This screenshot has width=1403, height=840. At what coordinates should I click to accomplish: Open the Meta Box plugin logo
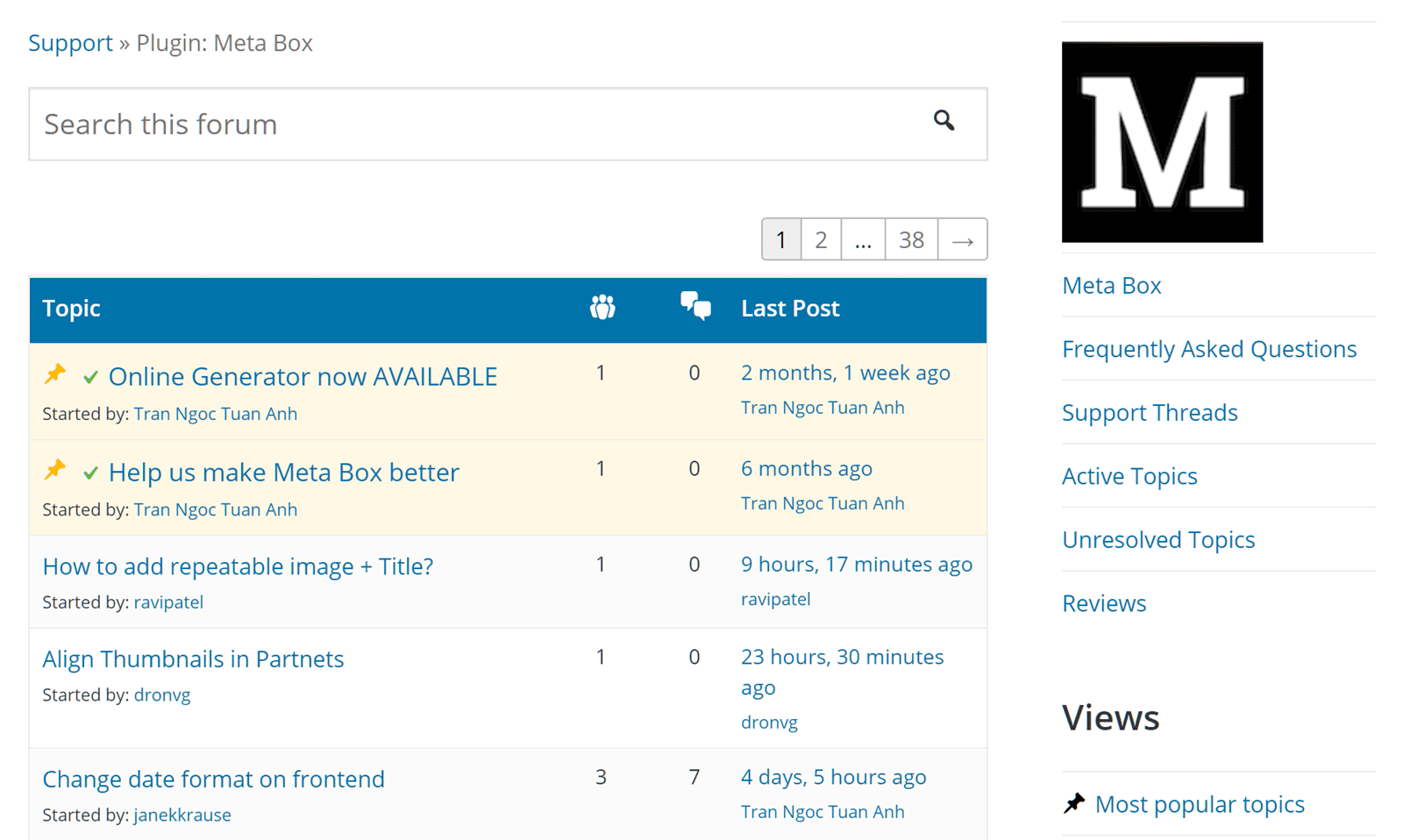[1162, 142]
